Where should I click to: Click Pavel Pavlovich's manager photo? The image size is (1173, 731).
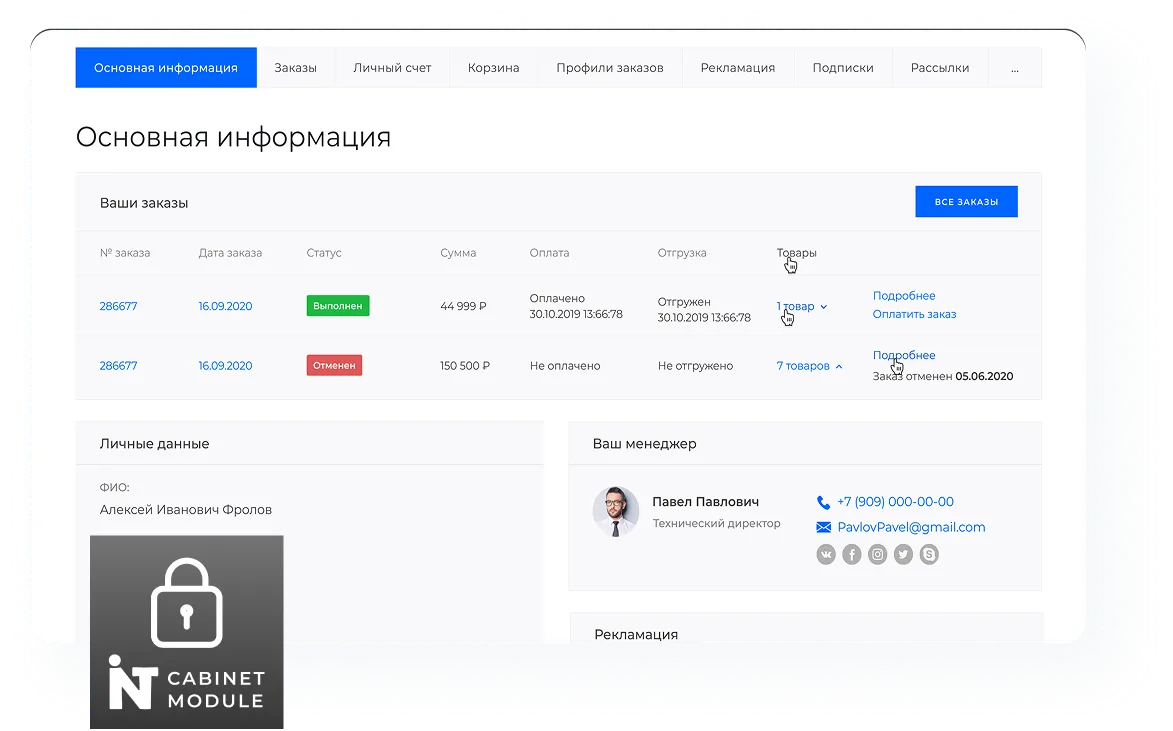[616, 511]
